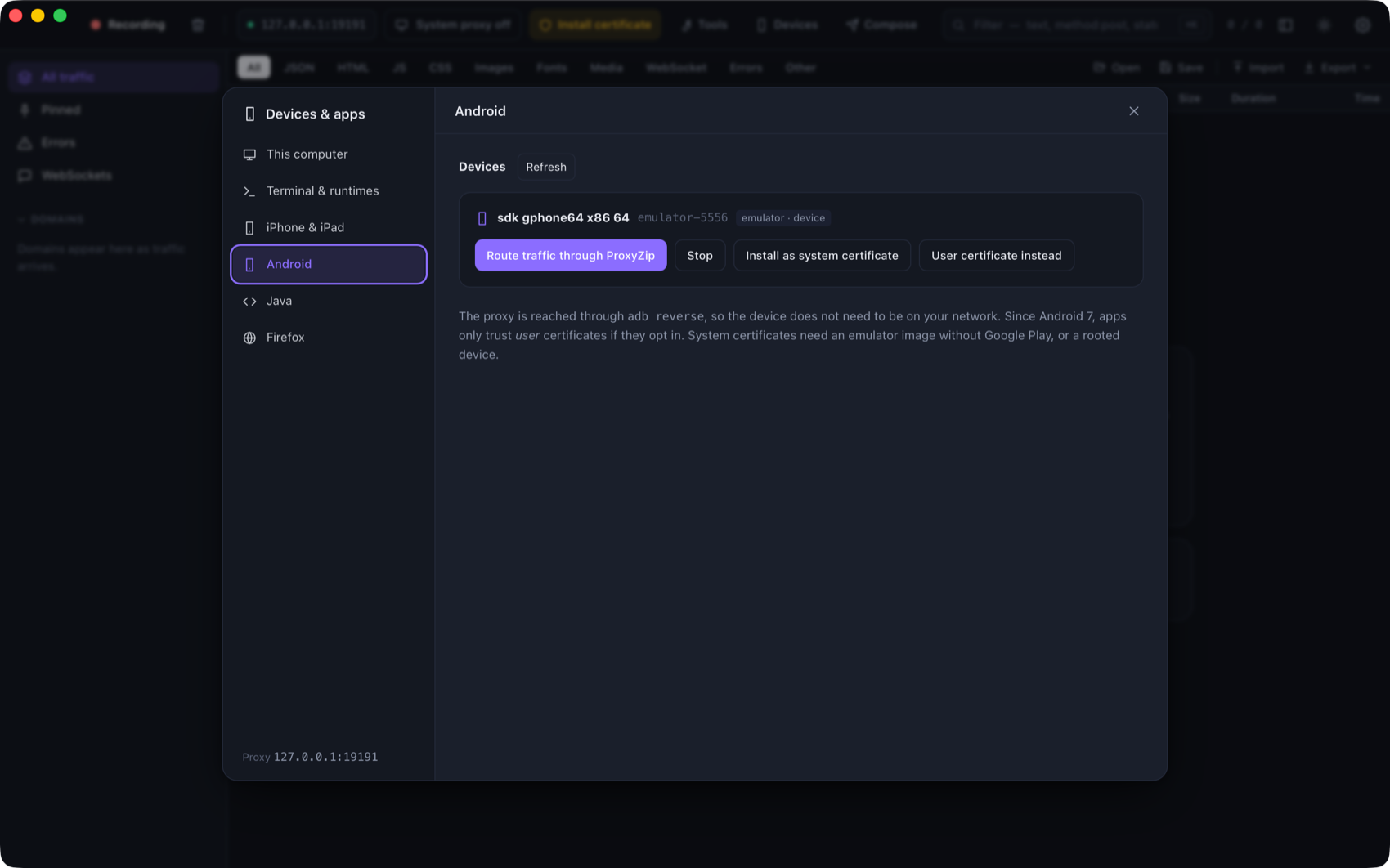1390x868 pixels.
Task: Toggle theme with the sun icon
Action: click(1324, 25)
